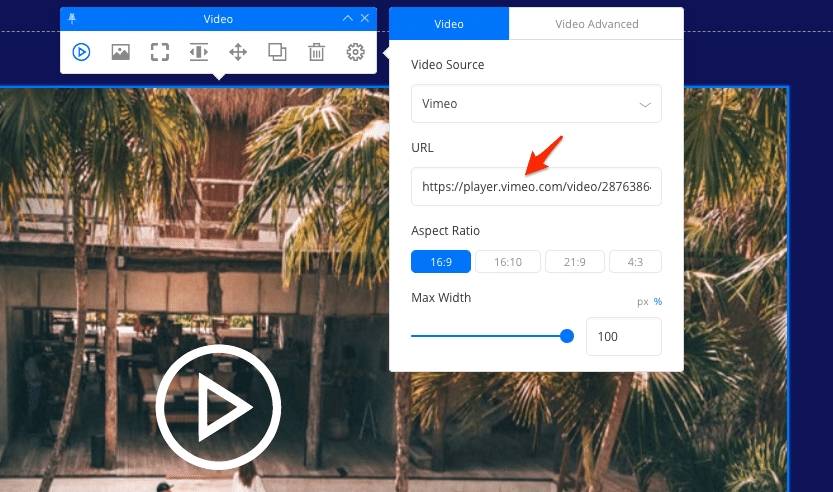Click the URL input field
This screenshot has width=833, height=492.
[x=536, y=187]
